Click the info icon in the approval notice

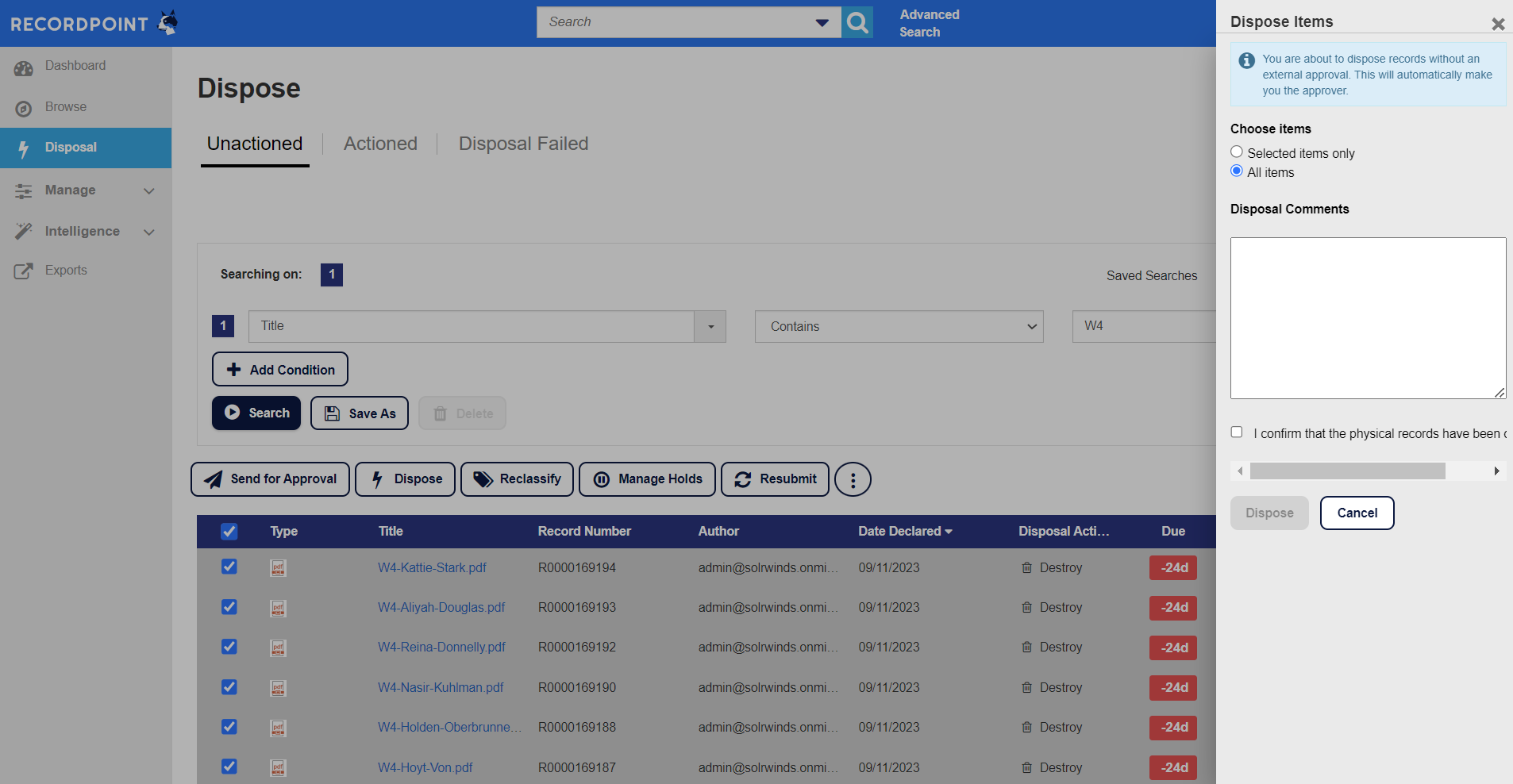[x=1247, y=60]
